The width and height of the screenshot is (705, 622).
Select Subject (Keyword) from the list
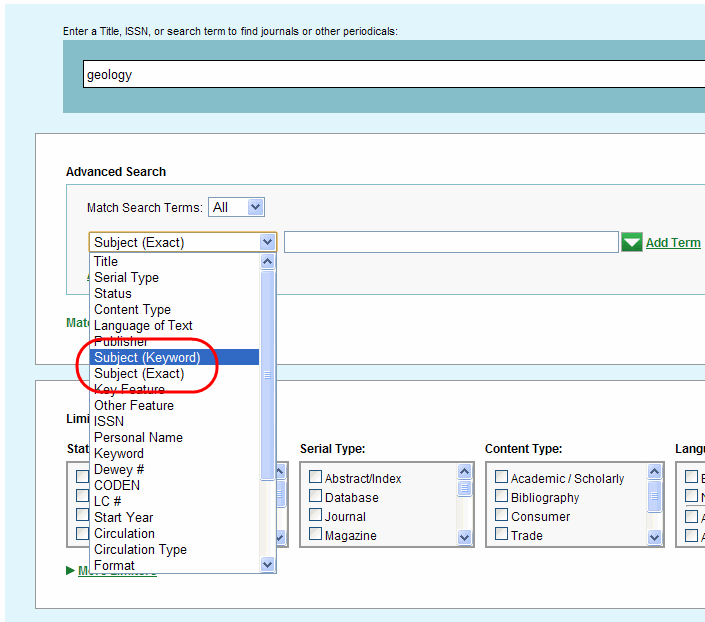[x=147, y=357]
